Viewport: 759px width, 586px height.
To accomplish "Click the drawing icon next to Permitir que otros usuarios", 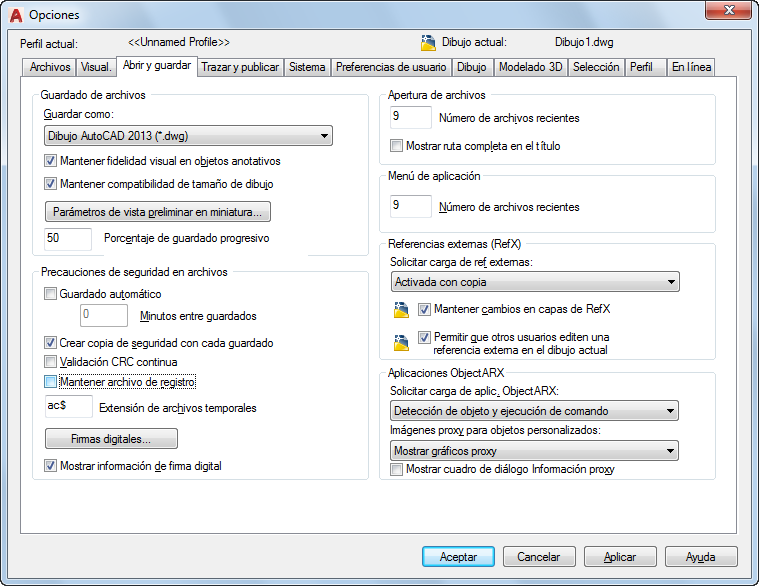I will [401, 342].
